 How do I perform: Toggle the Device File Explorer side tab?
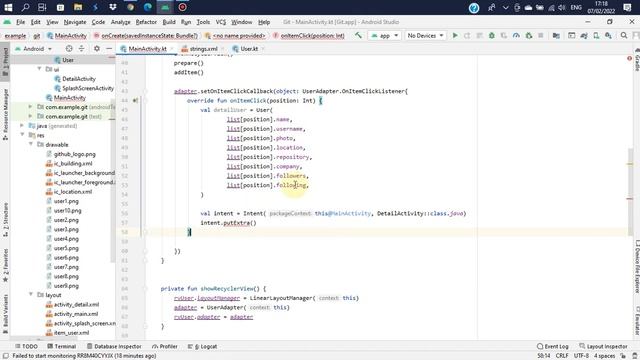click(x=637, y=266)
